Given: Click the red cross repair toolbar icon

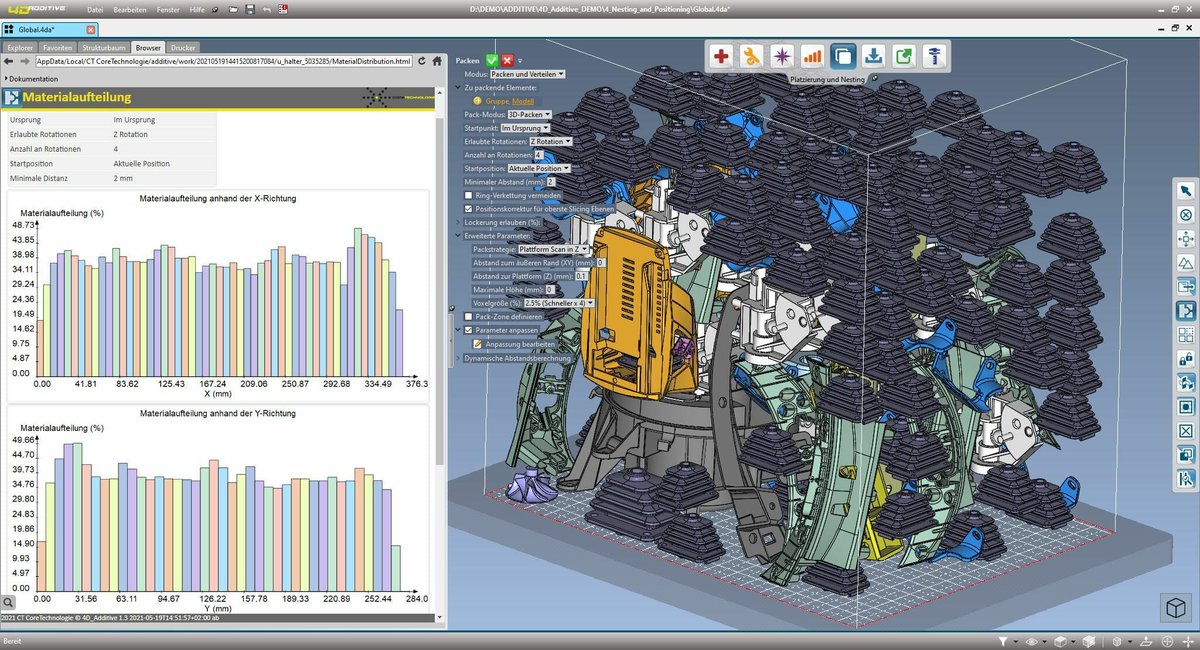Looking at the screenshot, I should (721, 56).
